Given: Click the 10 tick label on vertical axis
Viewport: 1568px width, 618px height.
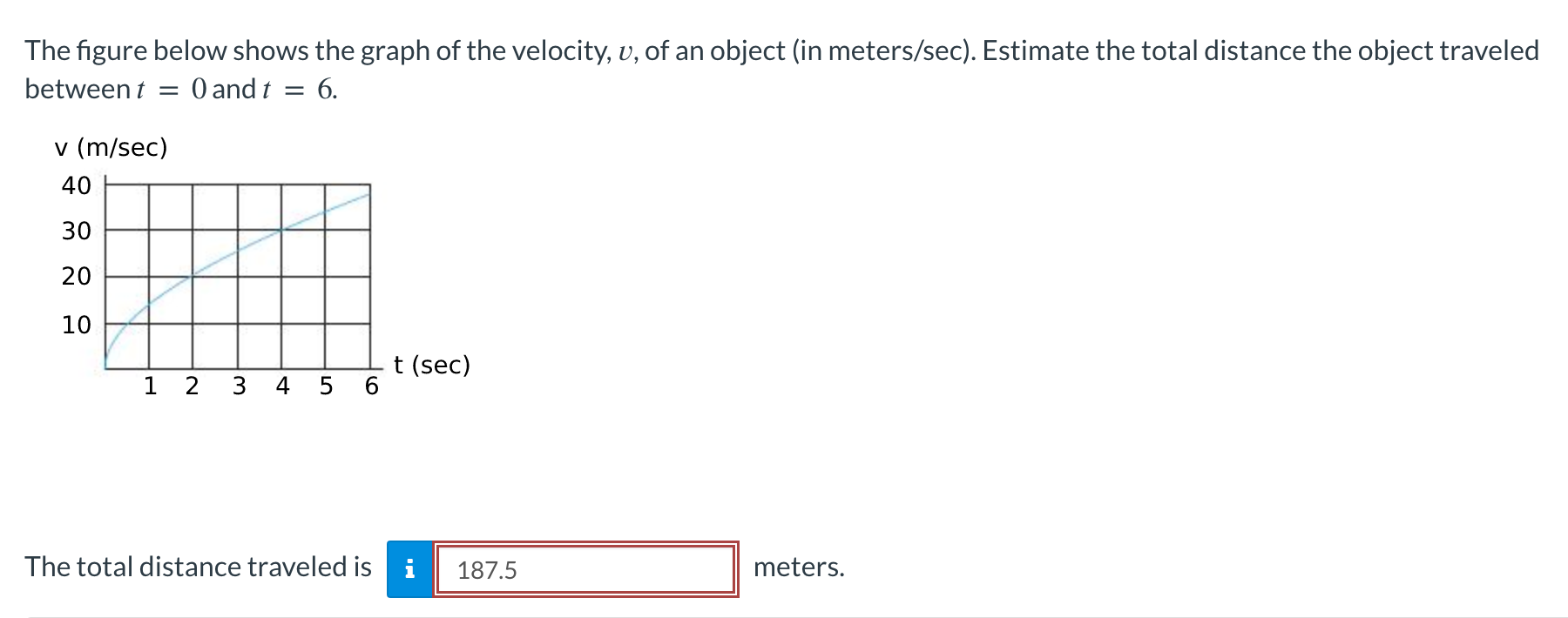Looking at the screenshot, I should point(76,325).
